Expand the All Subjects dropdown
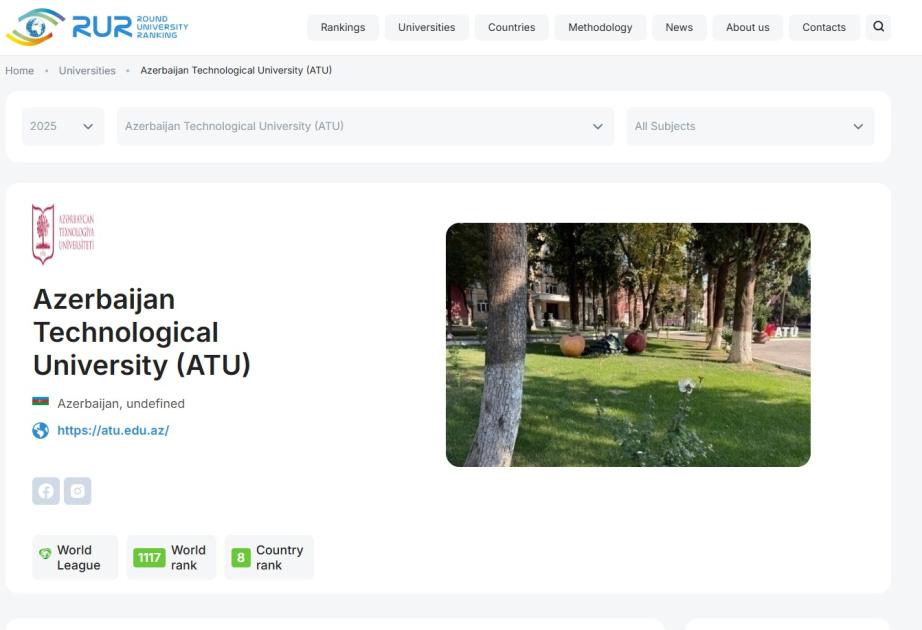922x630 pixels. [749, 127]
